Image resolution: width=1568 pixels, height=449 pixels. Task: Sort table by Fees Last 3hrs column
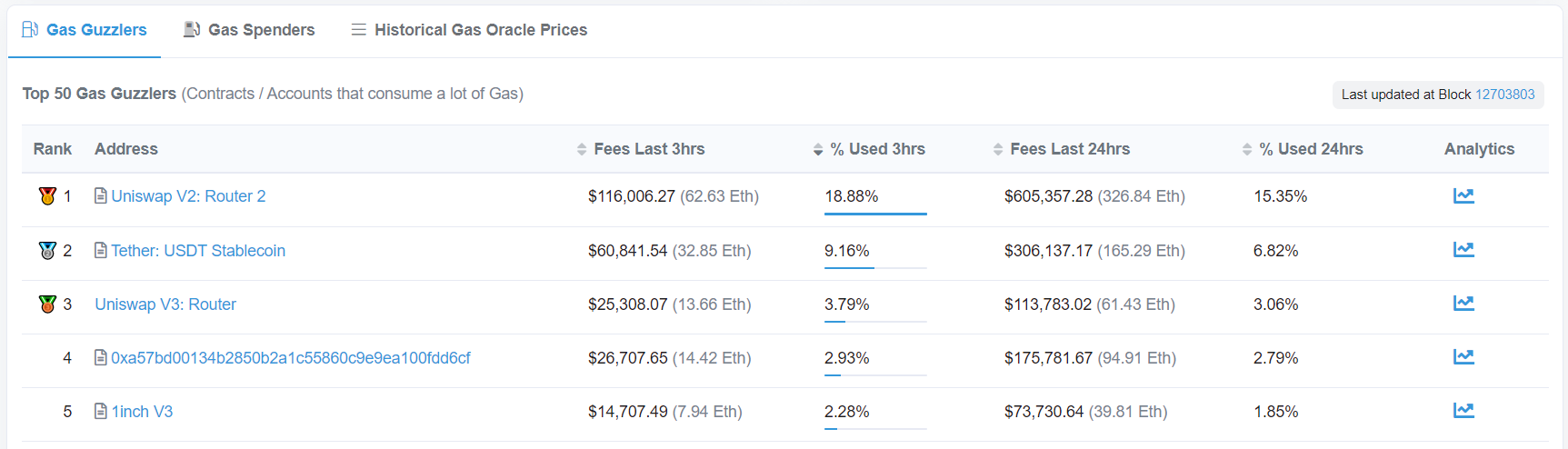(641, 149)
